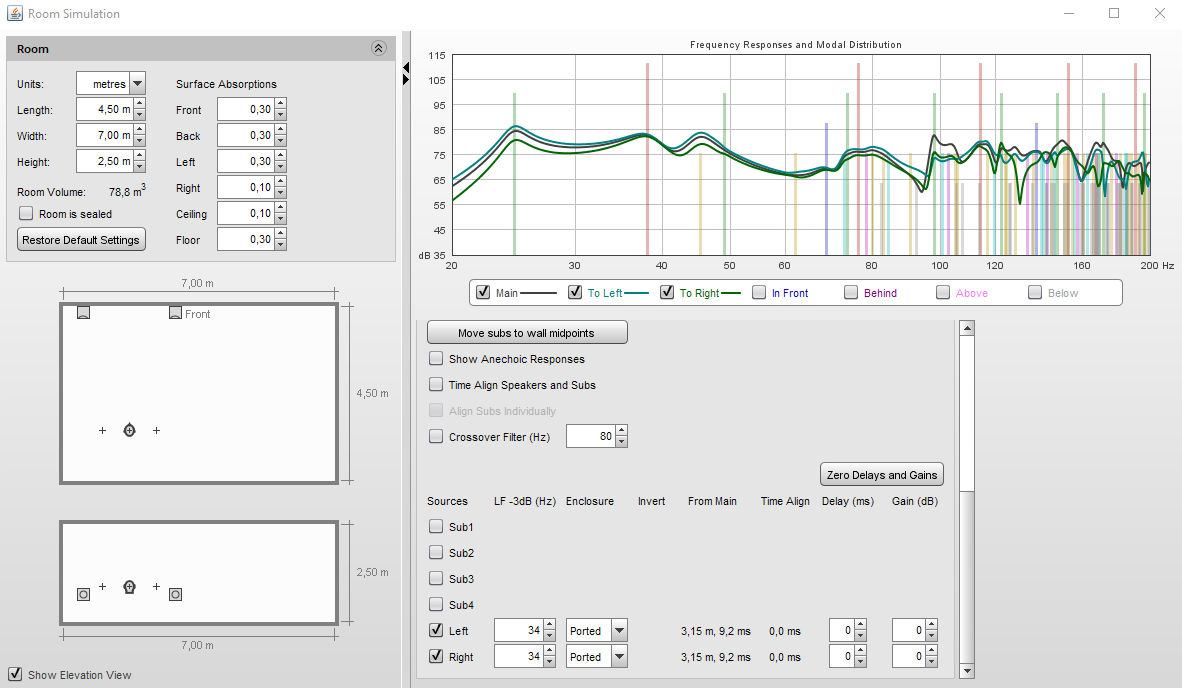Viewport: 1182px width, 688px height.
Task: Open Right speaker Enclosure dropdown
Action: point(619,657)
